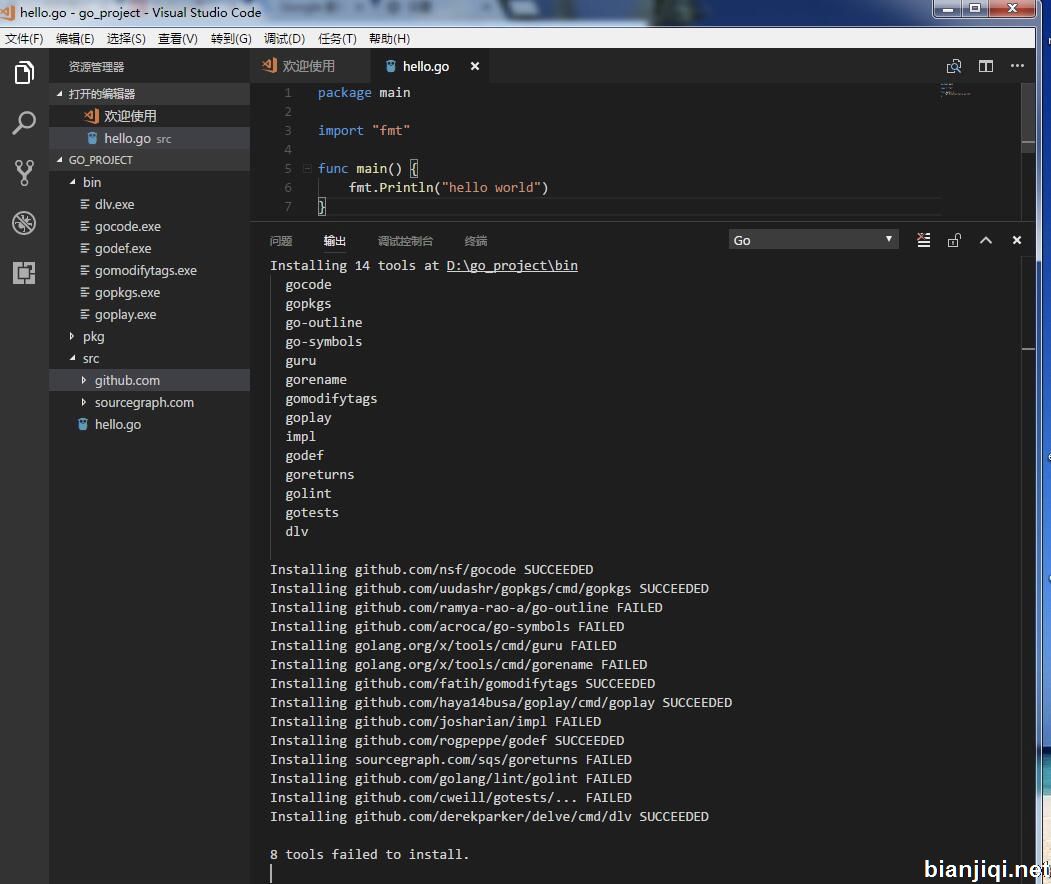This screenshot has width=1051, height=884.
Task: Collapse the 打开的编辑器 section
Action: click(149, 93)
